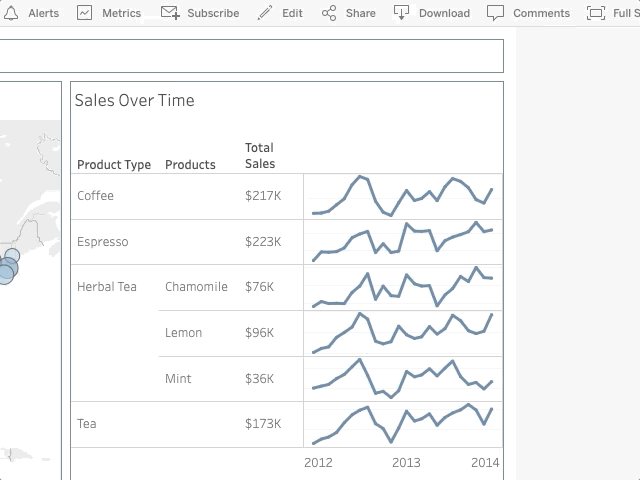The width and height of the screenshot is (640, 480).
Task: Click the Coffee sales sparkline chart
Action: (x=402, y=196)
